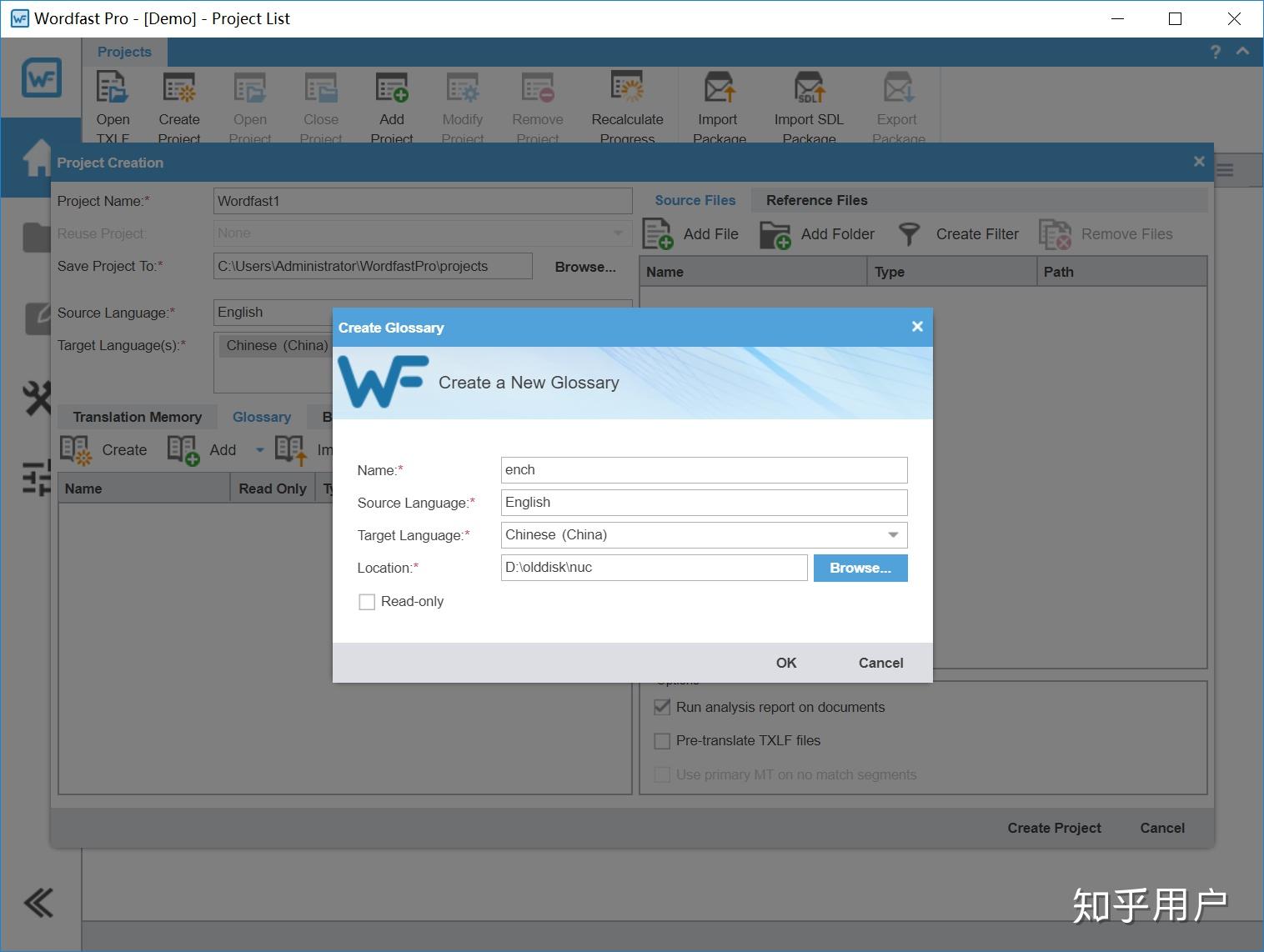Viewport: 1264px width, 952px height.
Task: Click the Read Only column header
Action: [273, 489]
